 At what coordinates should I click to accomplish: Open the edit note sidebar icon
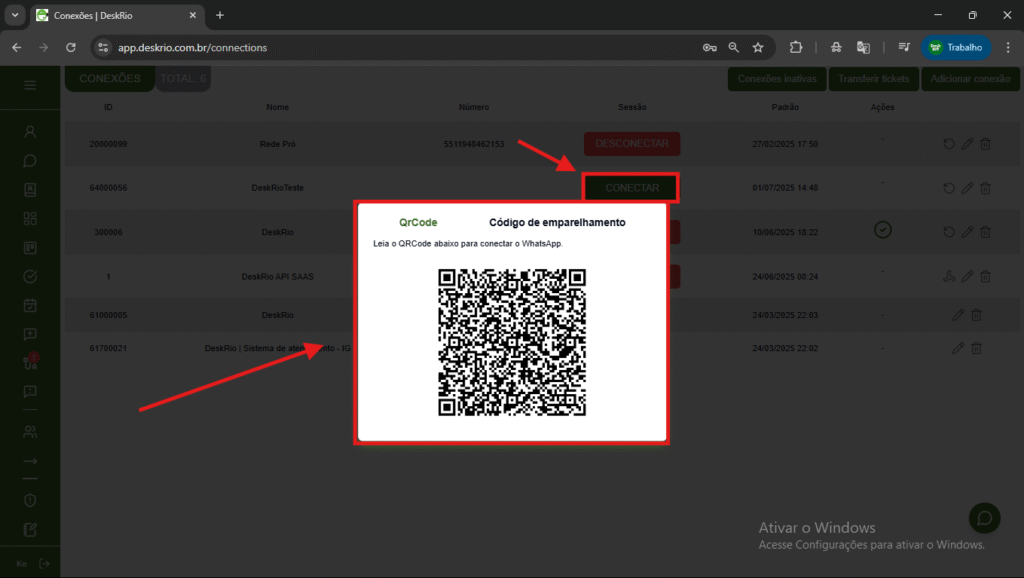(30, 530)
